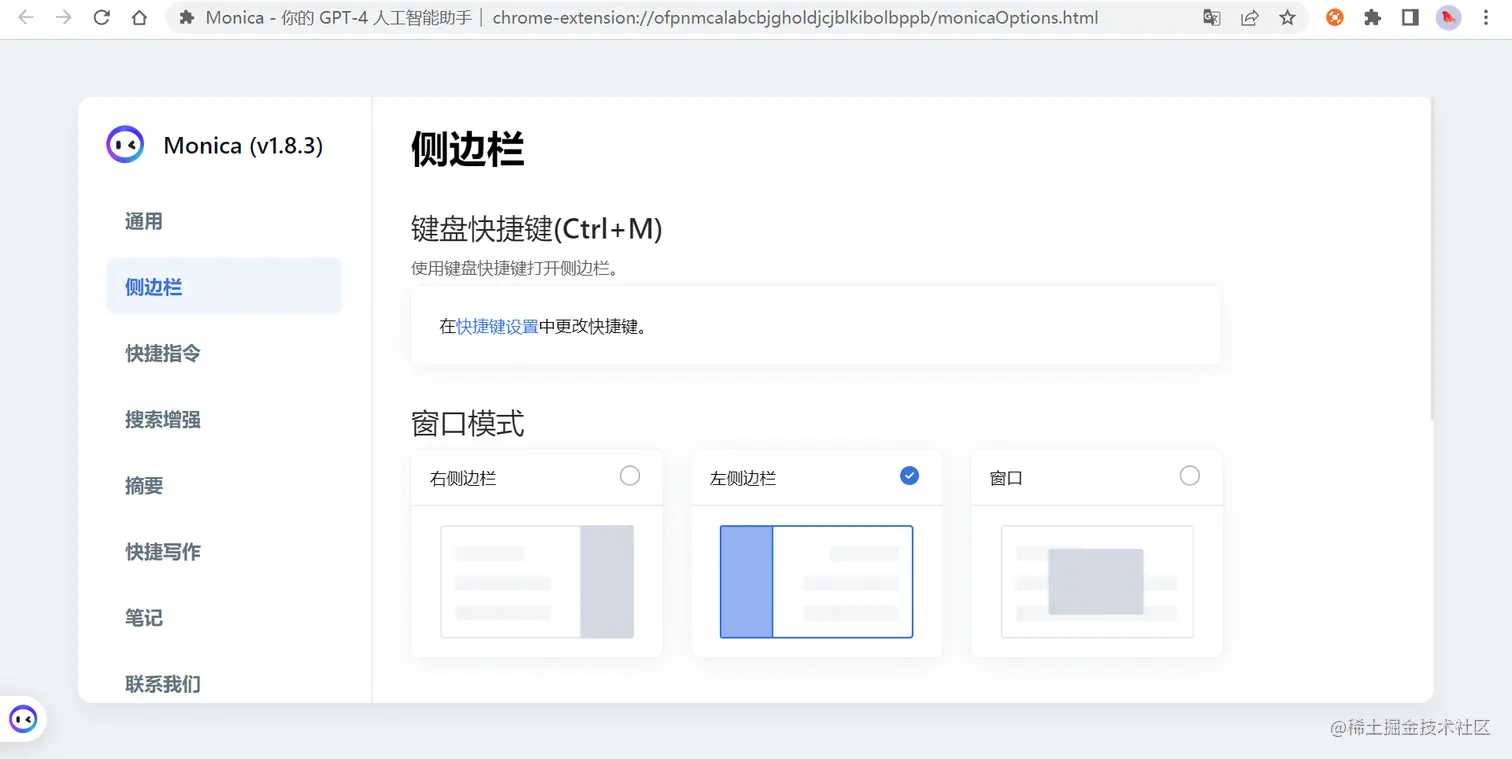This screenshot has width=1512, height=759.
Task: Click the left sidebar layout preview
Action: (816, 581)
